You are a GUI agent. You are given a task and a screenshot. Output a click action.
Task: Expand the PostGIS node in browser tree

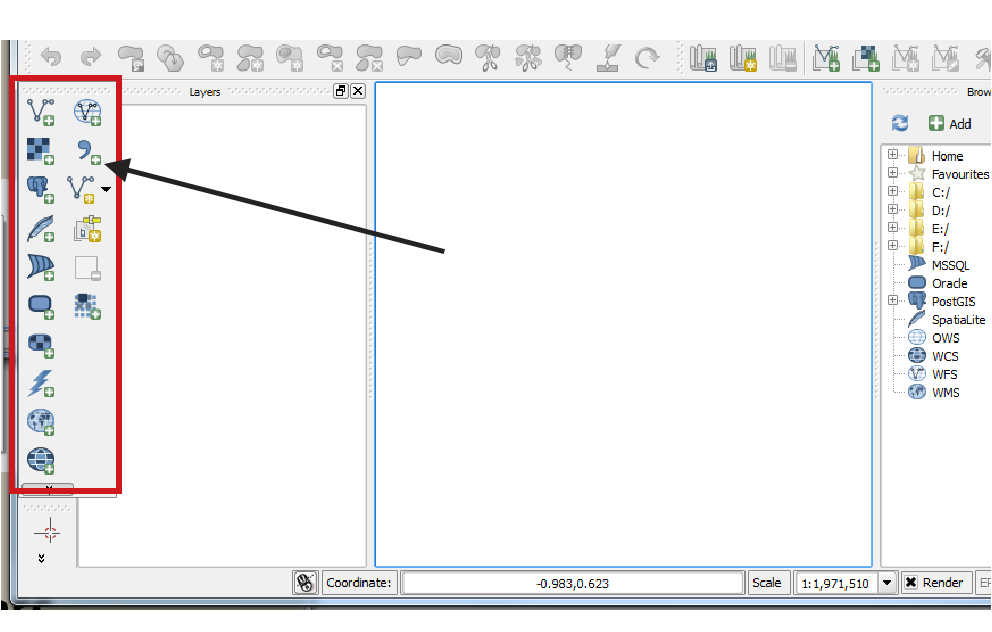(x=892, y=301)
